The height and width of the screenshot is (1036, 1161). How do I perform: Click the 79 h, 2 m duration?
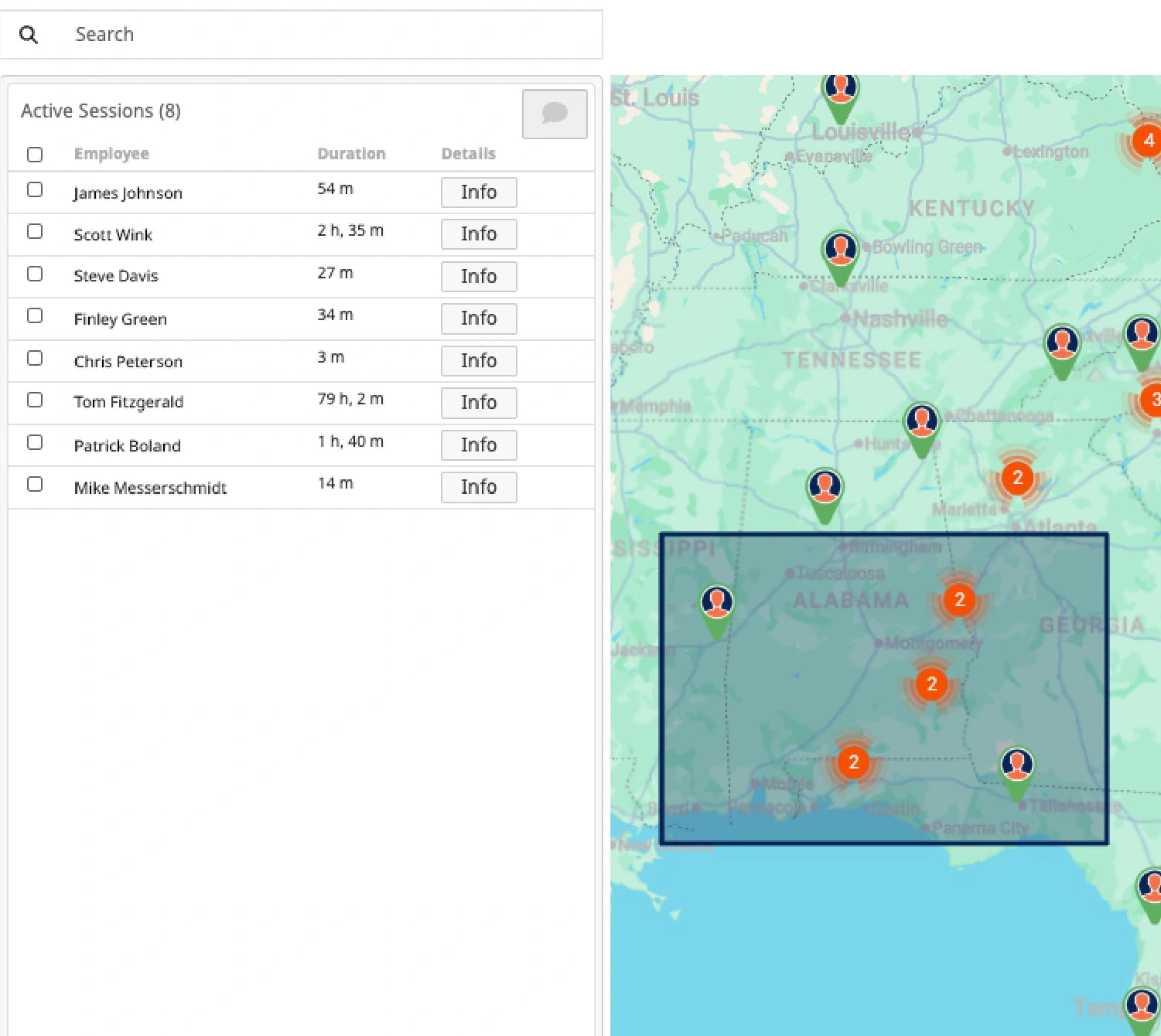click(x=350, y=399)
